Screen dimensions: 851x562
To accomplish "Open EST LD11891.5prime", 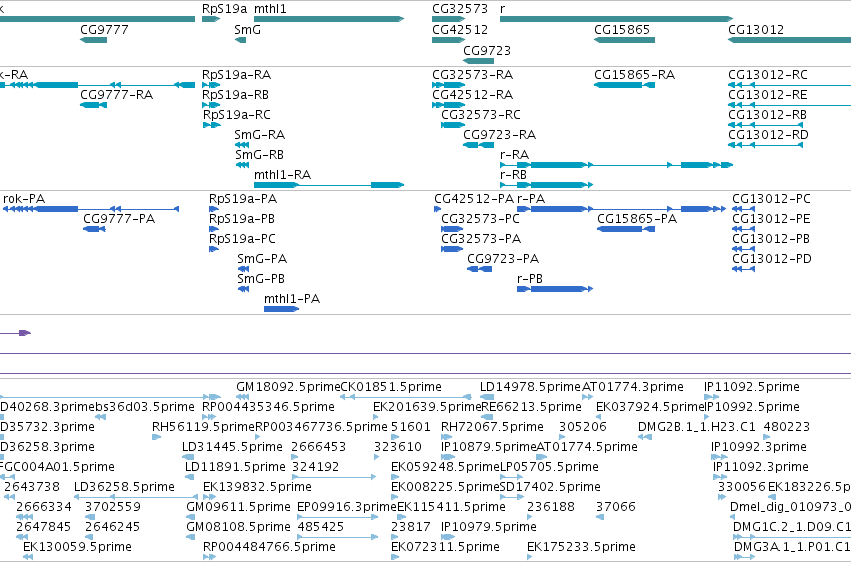I will (x=189, y=477).
